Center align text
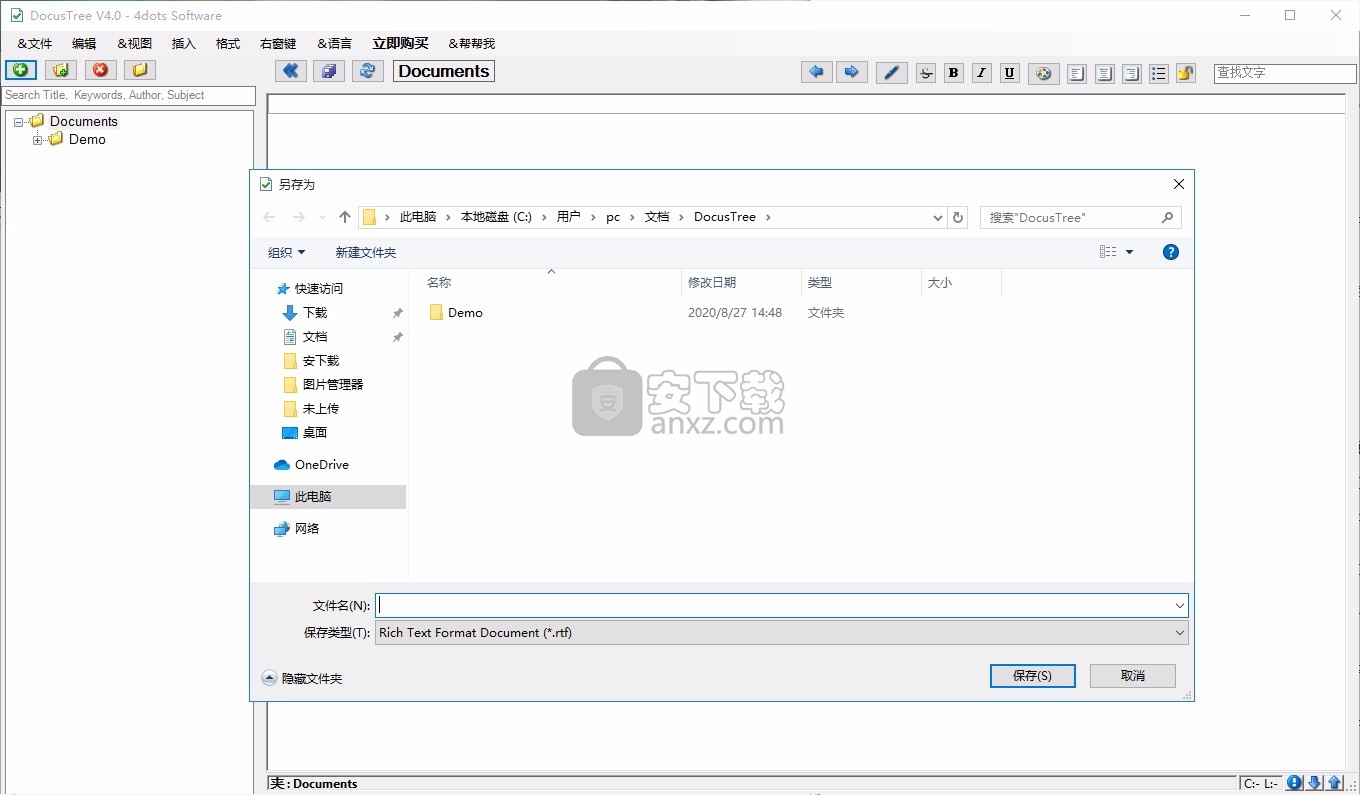This screenshot has height=795, width=1360. (x=1105, y=74)
